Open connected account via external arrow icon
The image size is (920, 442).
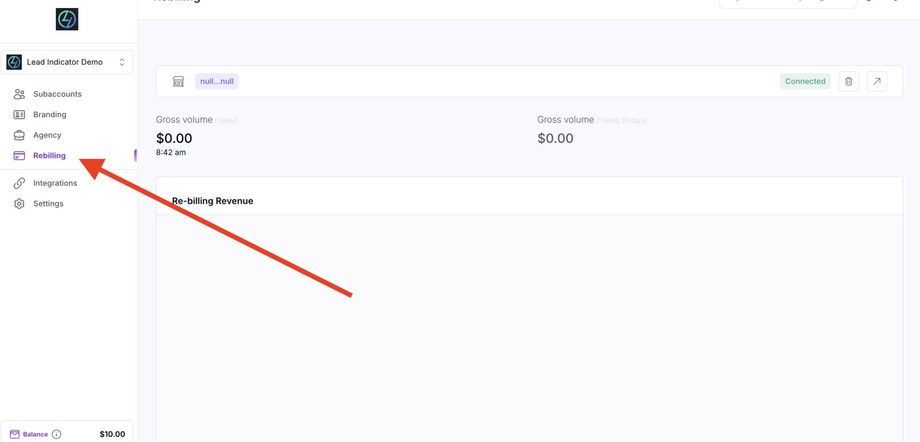876,81
